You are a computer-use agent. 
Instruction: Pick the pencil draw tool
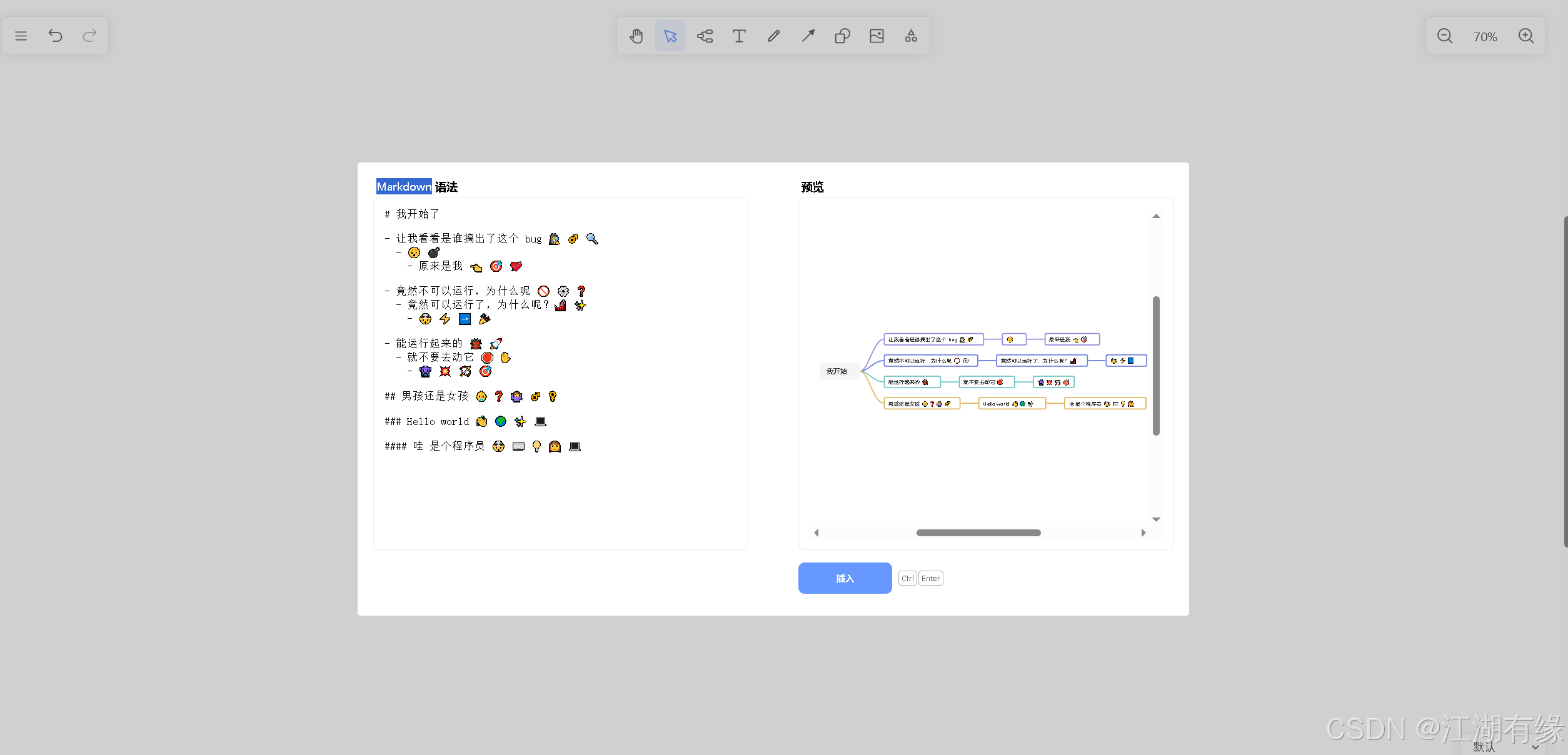click(773, 36)
